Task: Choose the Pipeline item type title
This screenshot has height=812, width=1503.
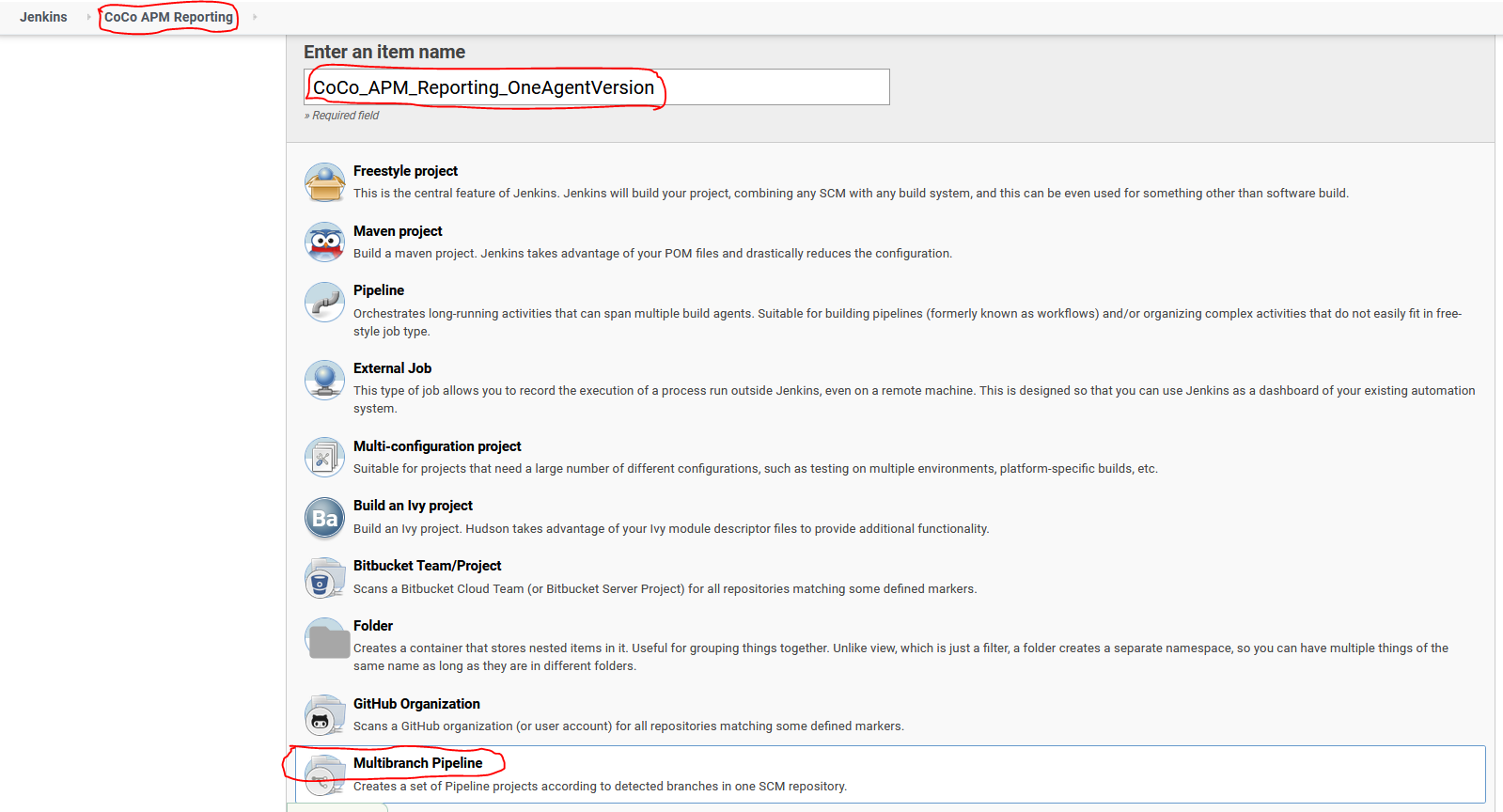Action: [x=379, y=290]
